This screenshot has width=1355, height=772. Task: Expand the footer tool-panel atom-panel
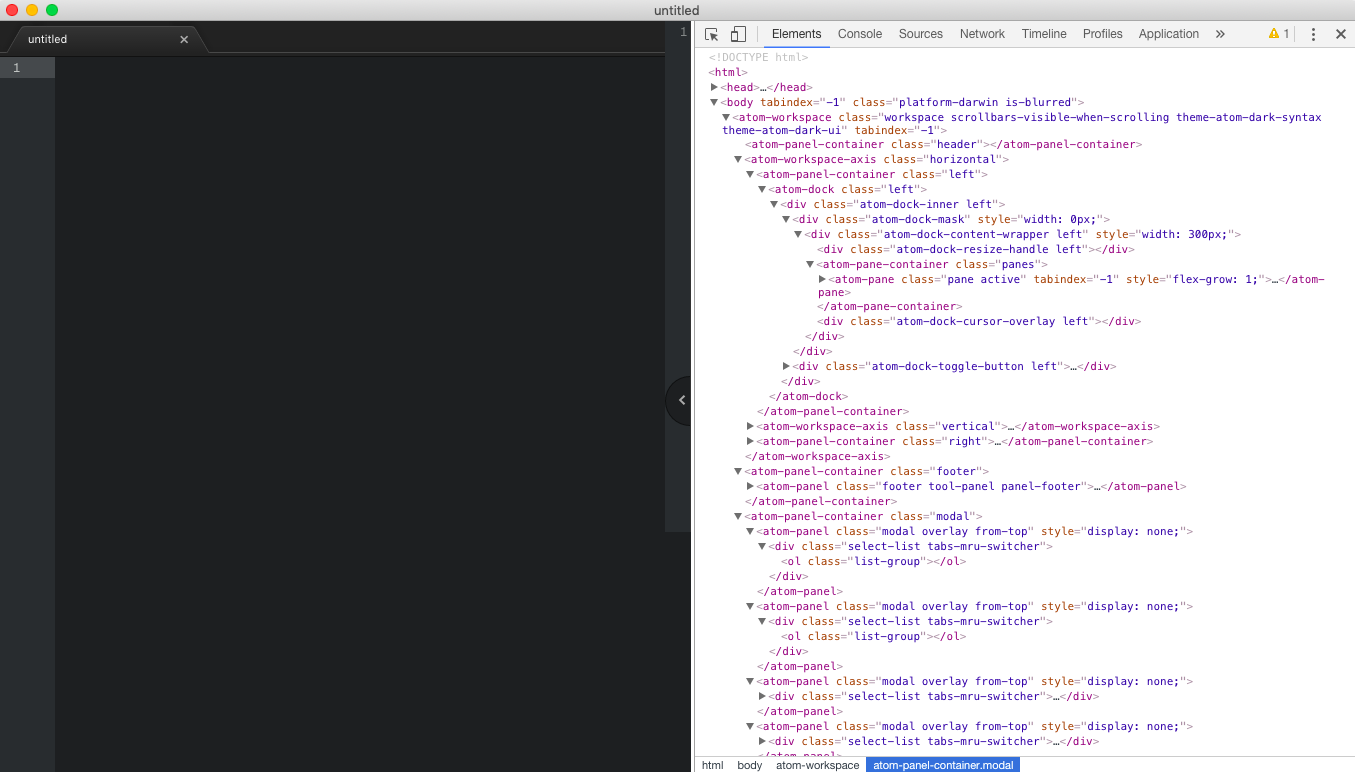tap(750, 486)
